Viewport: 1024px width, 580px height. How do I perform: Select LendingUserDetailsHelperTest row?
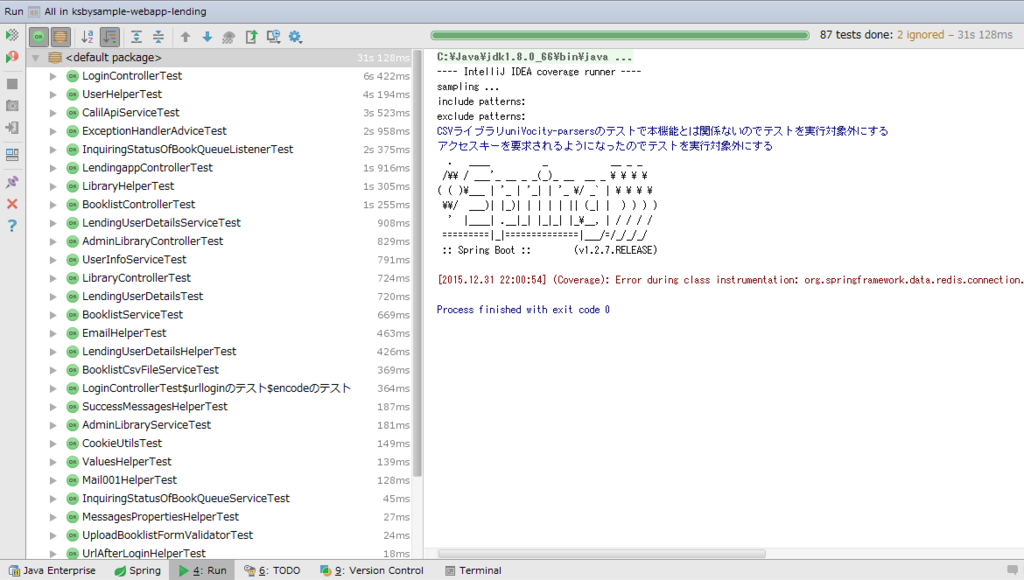click(x=221, y=351)
